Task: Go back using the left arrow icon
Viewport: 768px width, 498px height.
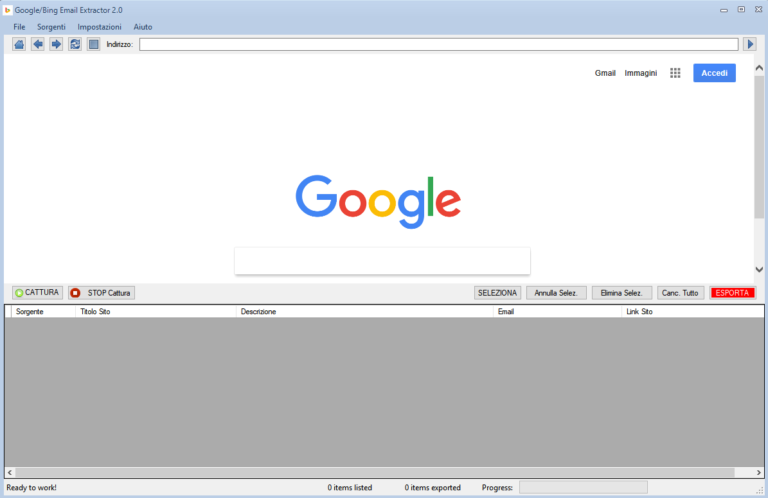Action: tap(38, 44)
